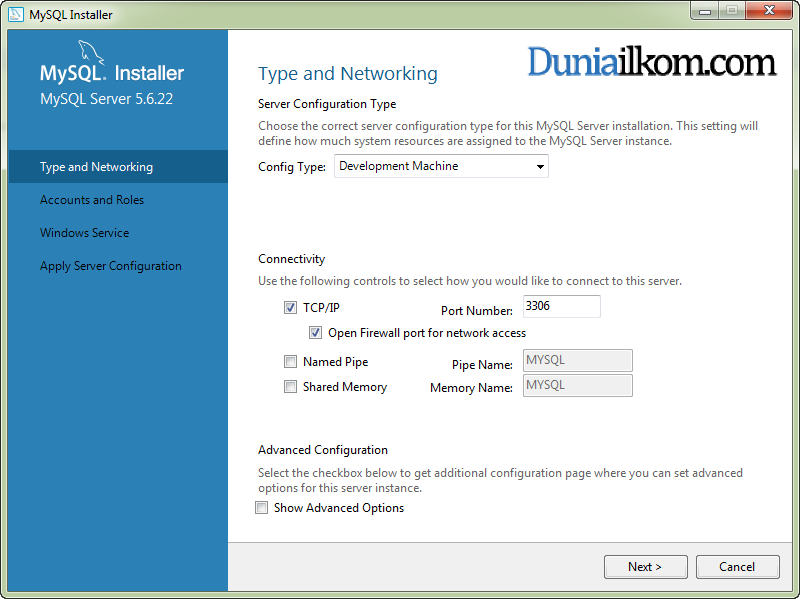Click the Pipe Name label
Viewport: 800px width, 599px height.
[482, 365]
